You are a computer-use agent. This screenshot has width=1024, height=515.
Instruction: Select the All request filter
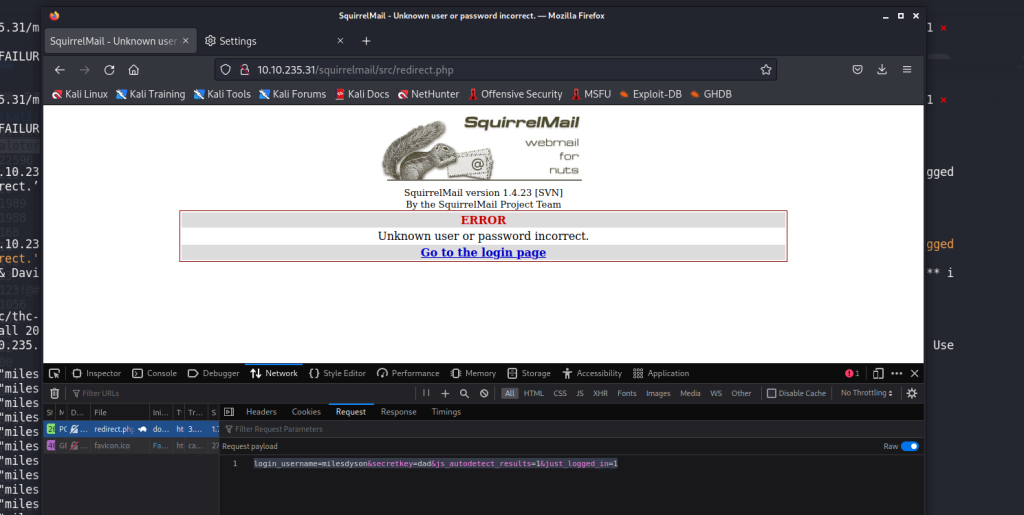pyautogui.click(x=509, y=393)
